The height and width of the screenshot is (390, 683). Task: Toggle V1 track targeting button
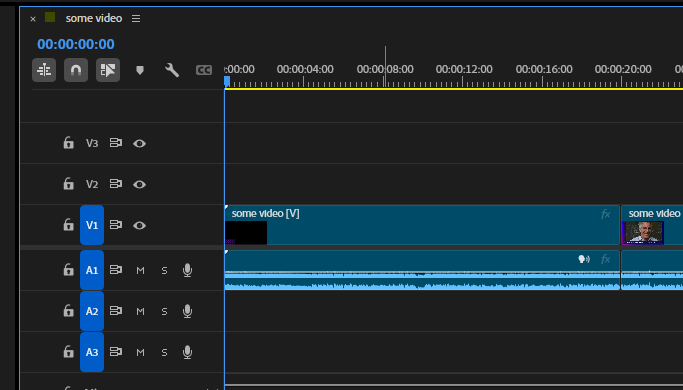92,225
